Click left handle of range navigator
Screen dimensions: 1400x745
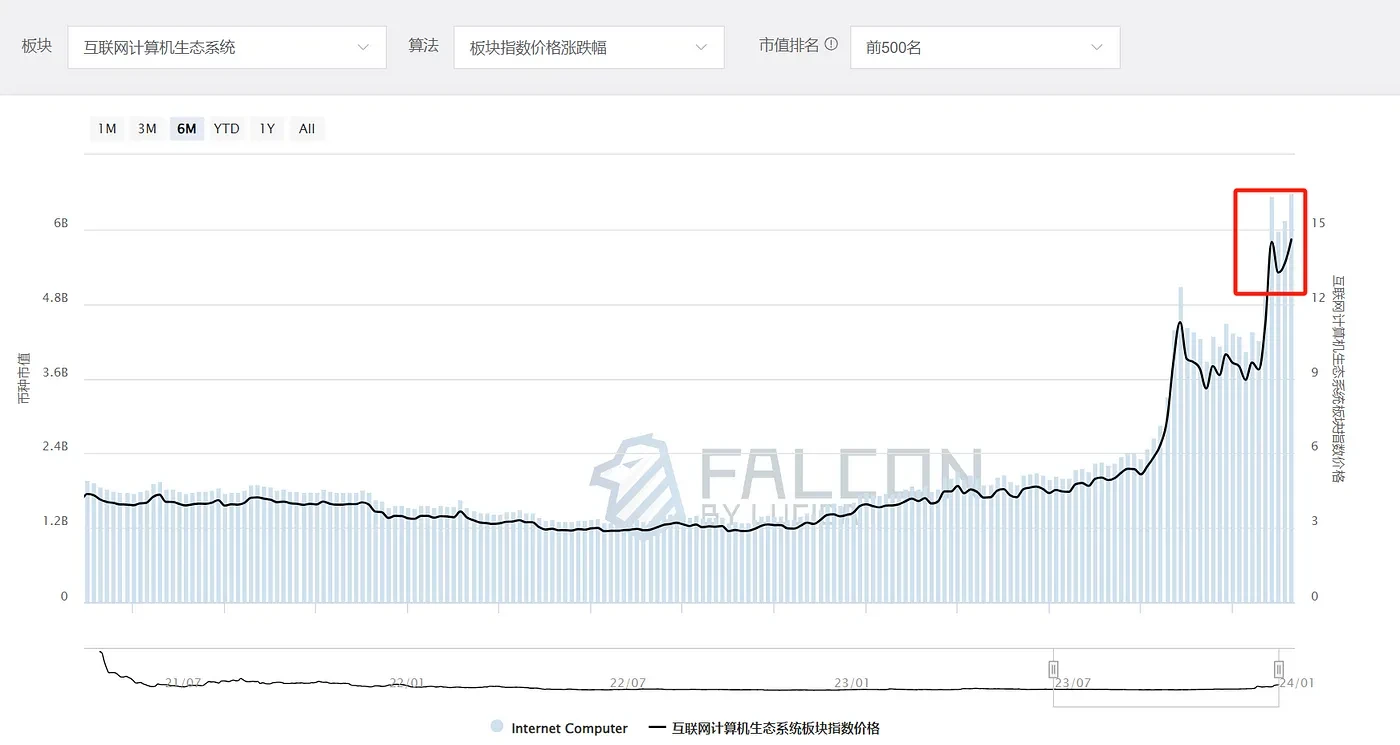(1053, 669)
